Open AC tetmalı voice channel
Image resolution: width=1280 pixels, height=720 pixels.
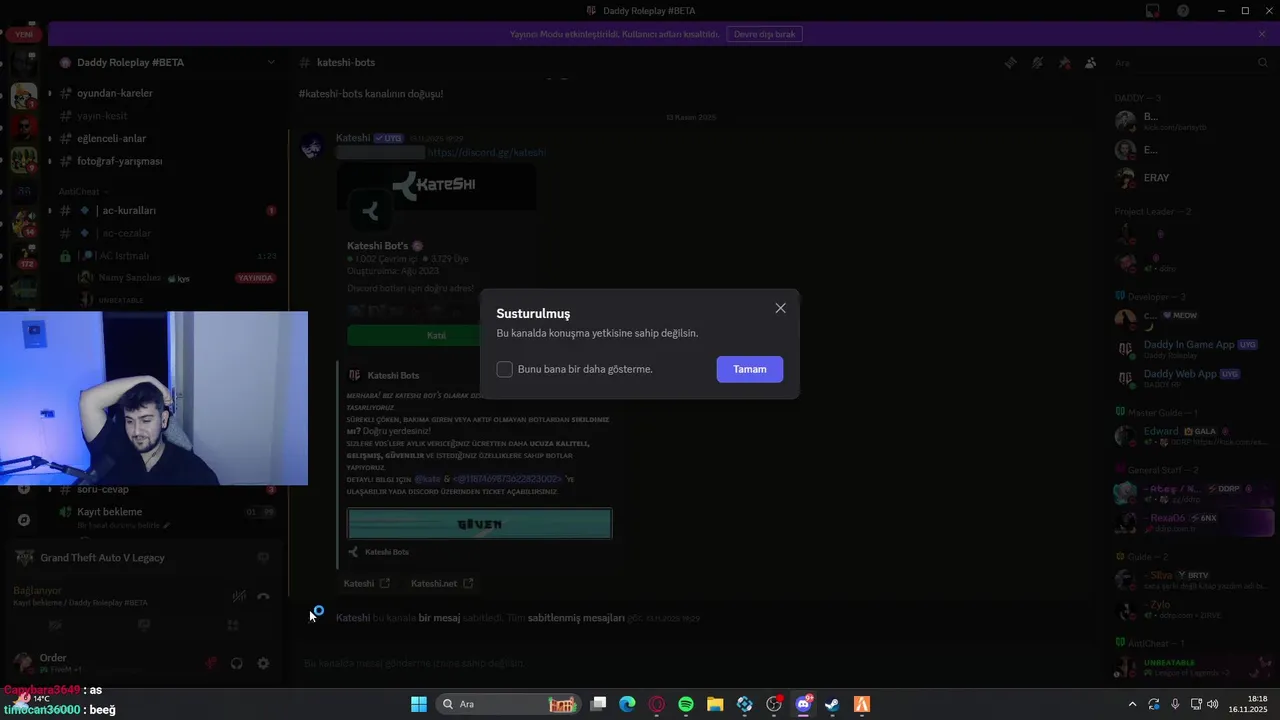(166, 256)
